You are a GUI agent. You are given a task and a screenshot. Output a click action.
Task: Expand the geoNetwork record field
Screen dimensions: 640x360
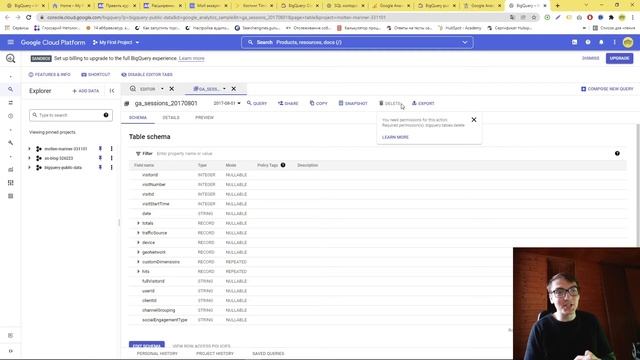point(138,252)
